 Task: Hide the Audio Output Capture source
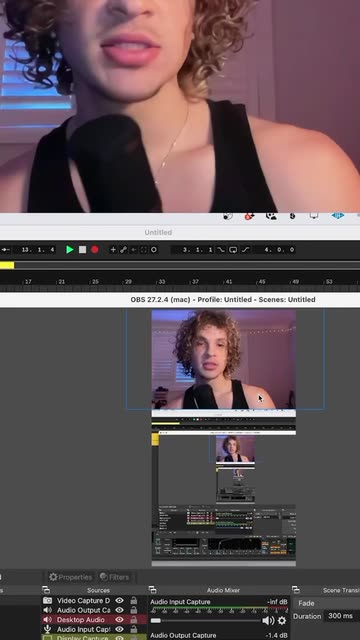tap(119, 610)
